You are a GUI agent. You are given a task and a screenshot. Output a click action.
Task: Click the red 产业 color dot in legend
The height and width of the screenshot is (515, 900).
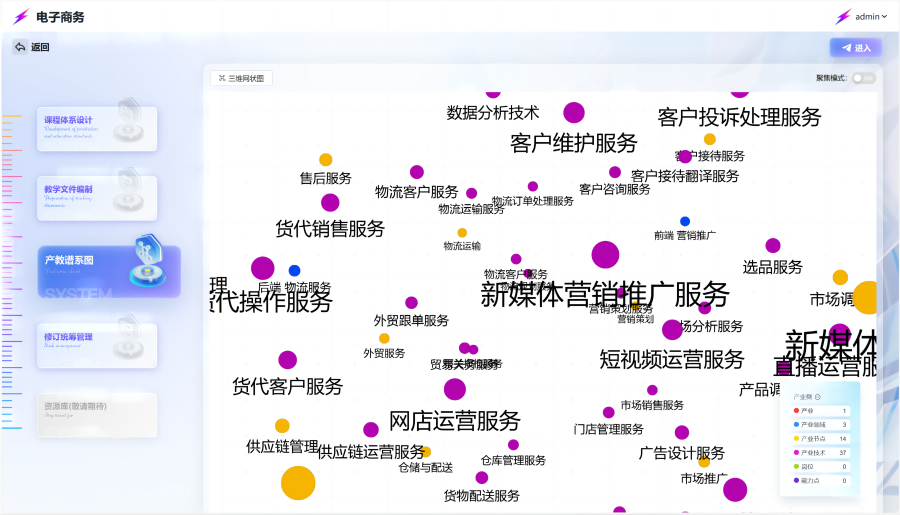(x=796, y=411)
